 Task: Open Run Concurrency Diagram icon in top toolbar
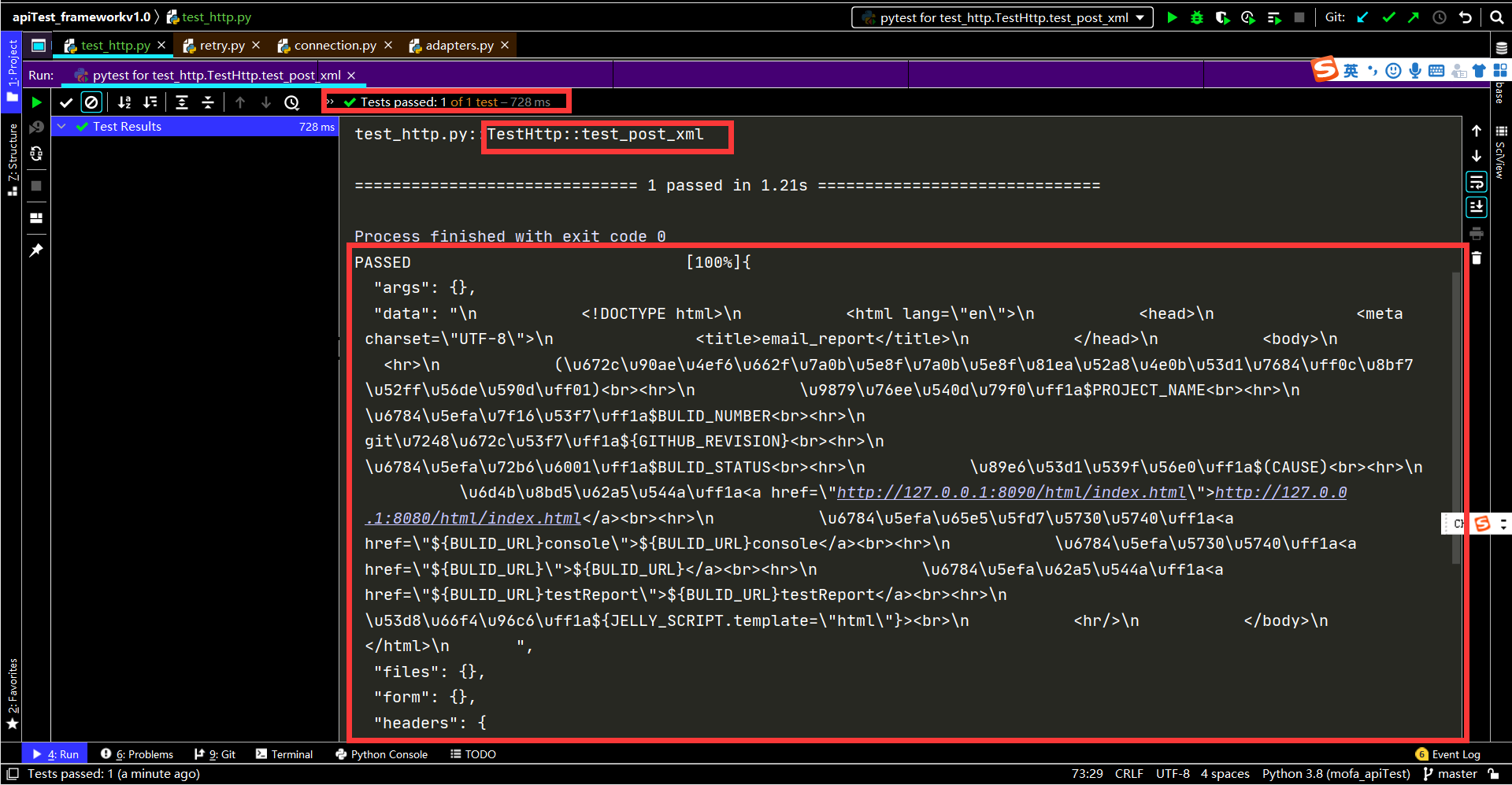pyautogui.click(x=1274, y=17)
